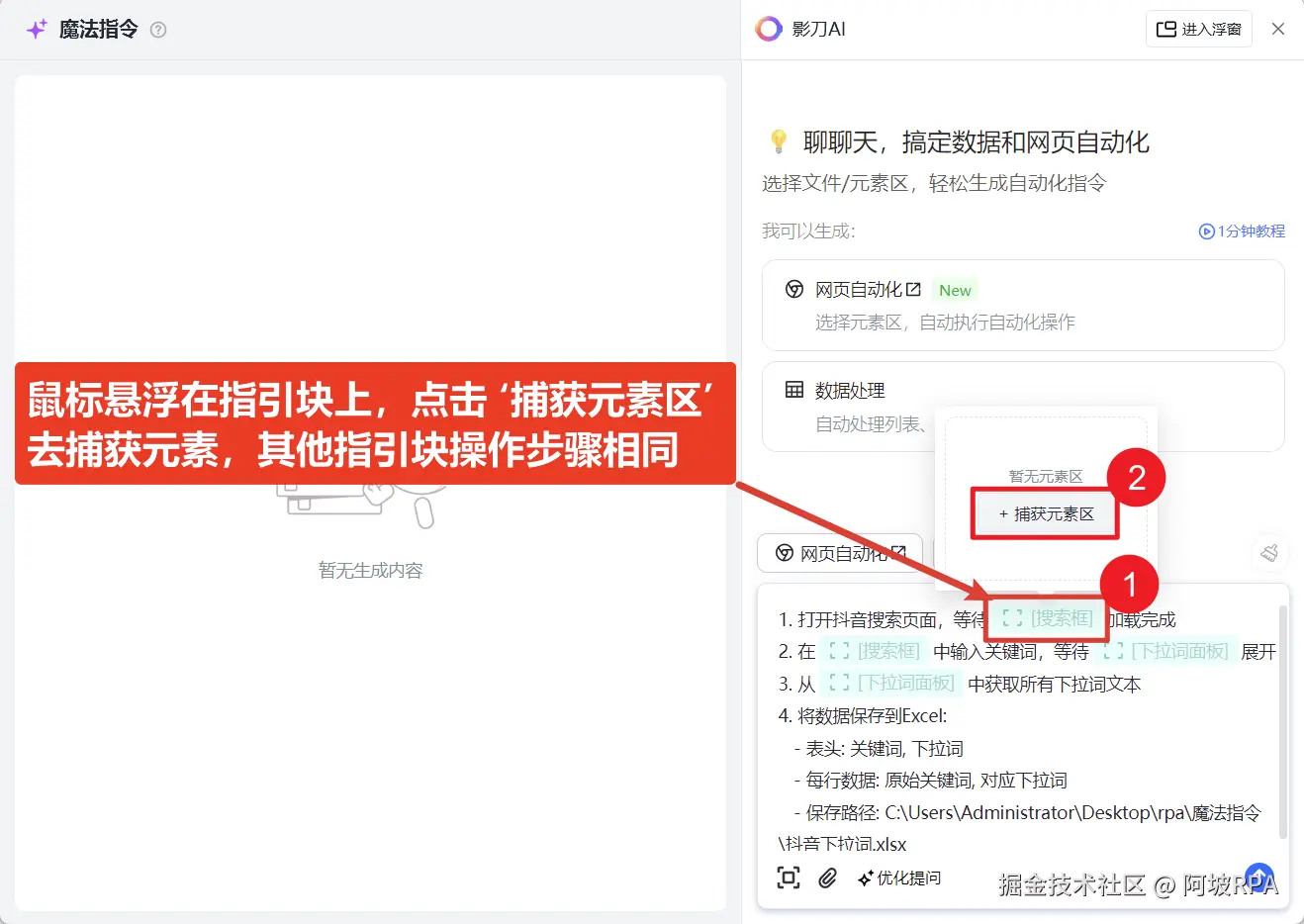The image size is (1304, 924).
Task: Click the line 表头: 关键词, 下拉词
Action: 879,748
